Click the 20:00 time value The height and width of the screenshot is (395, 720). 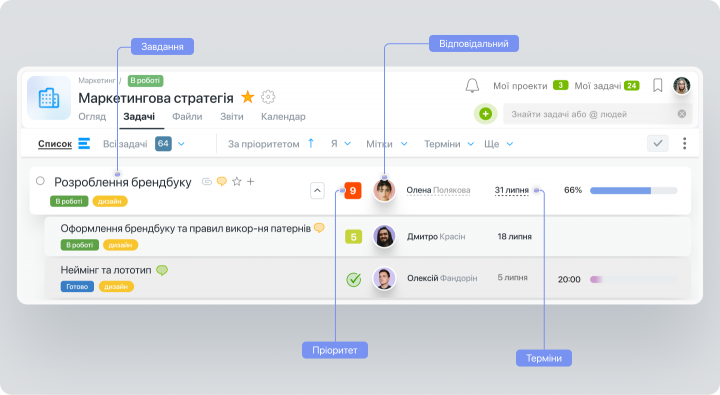569,279
